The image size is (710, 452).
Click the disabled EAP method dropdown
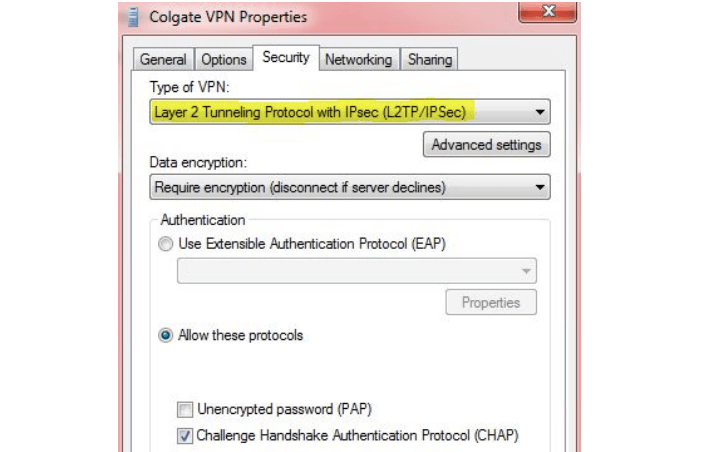[x=357, y=271]
